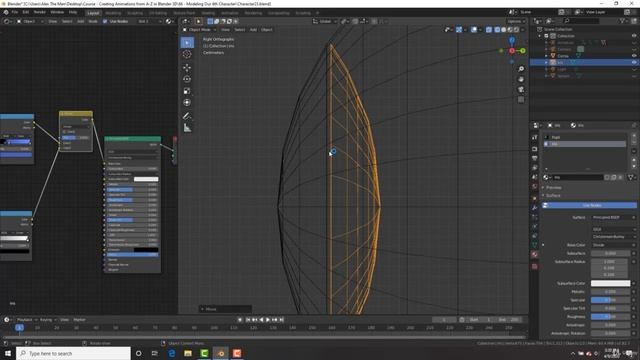Open the Keying popover in timeline
This screenshot has width=640, height=360.
[48, 320]
